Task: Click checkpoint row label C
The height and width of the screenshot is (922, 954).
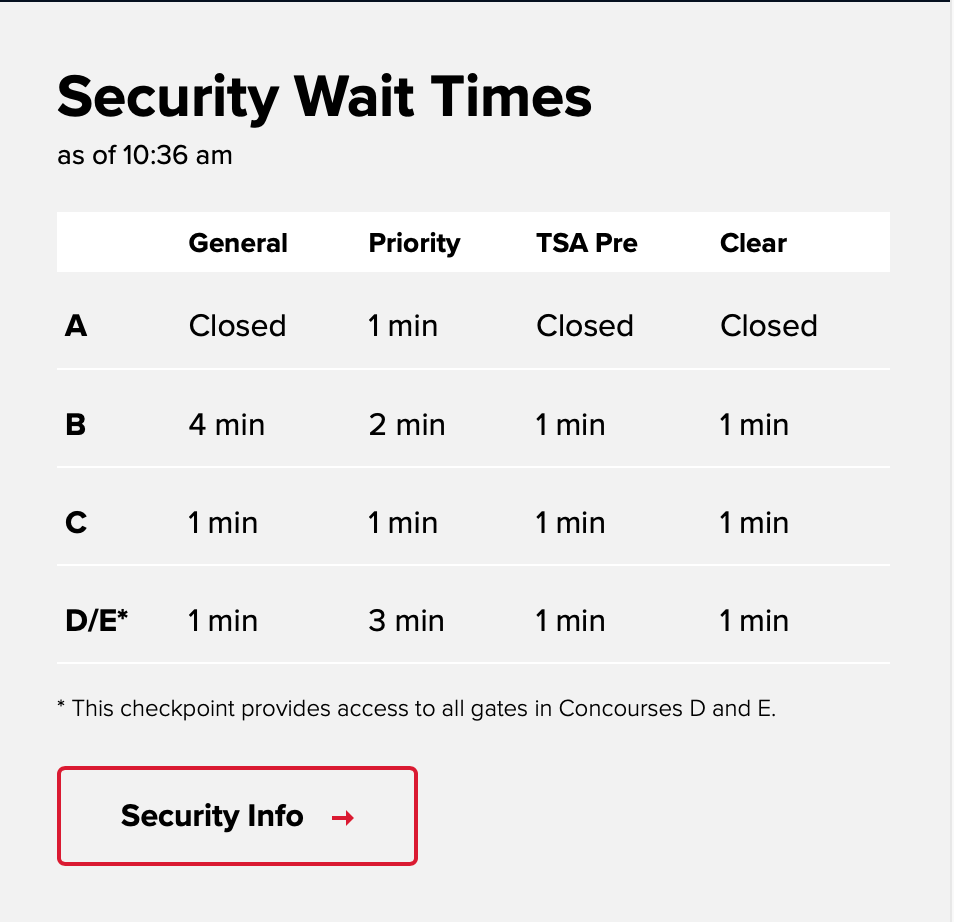Action: coord(75,522)
